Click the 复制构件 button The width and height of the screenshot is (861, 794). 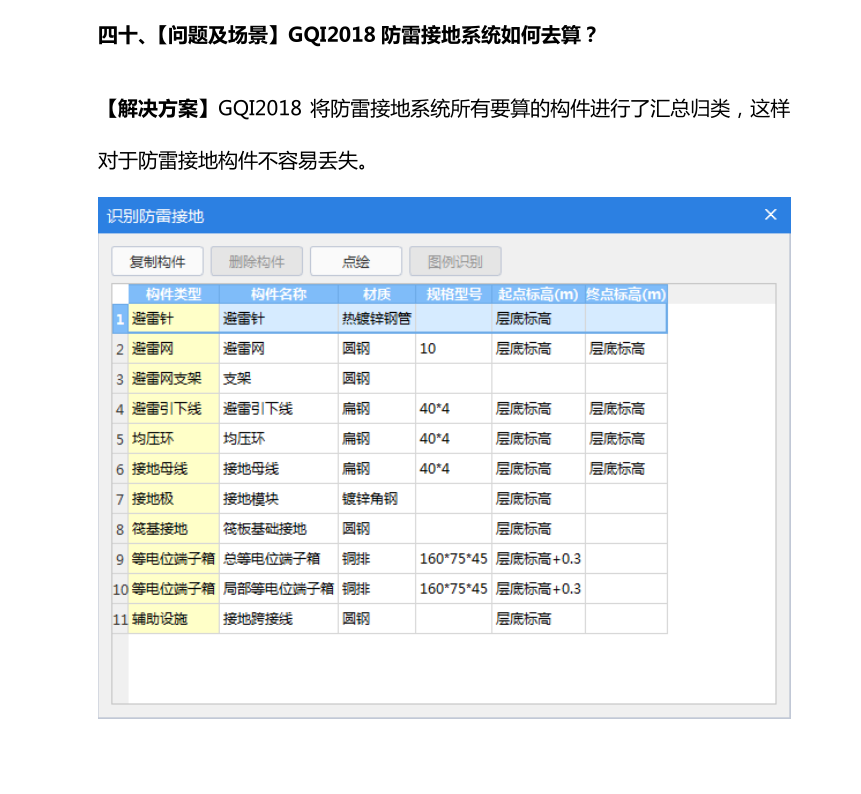click(158, 261)
